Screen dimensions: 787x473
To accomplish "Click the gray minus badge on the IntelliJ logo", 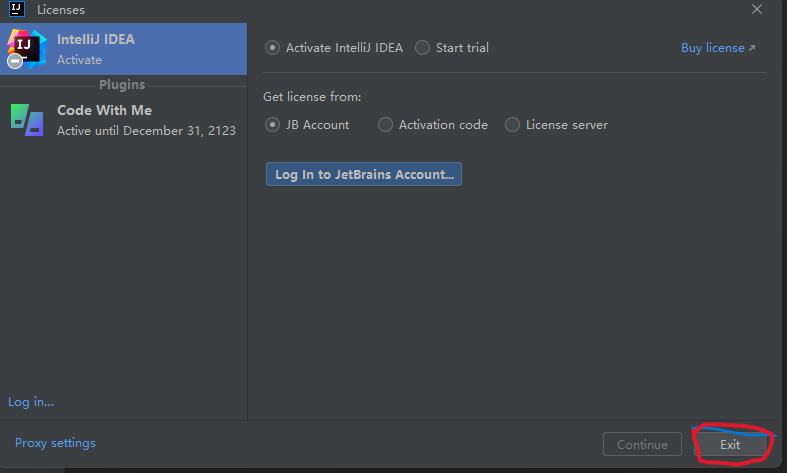I will (15, 61).
